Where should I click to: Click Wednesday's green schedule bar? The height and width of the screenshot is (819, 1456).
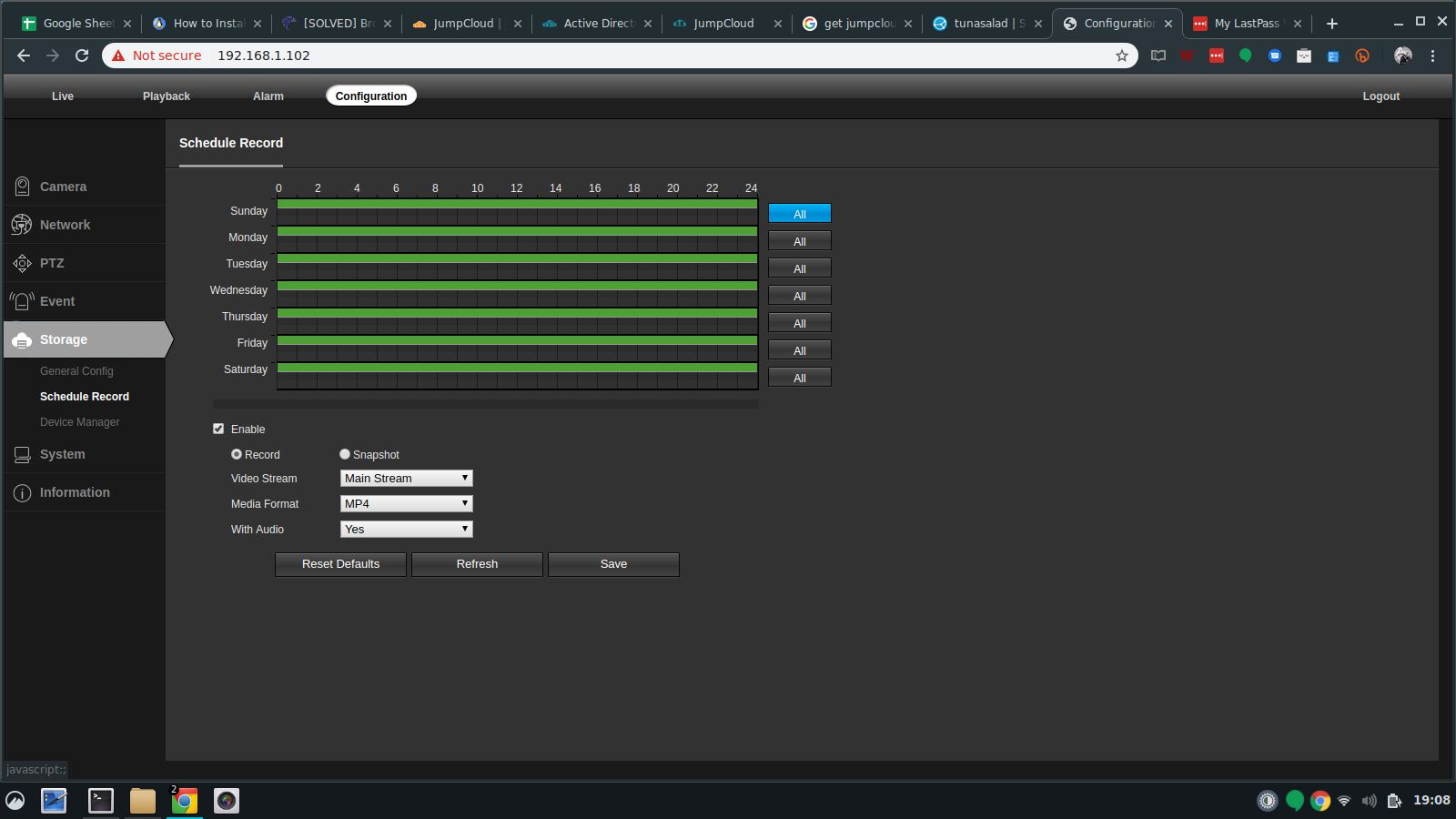coord(517,286)
